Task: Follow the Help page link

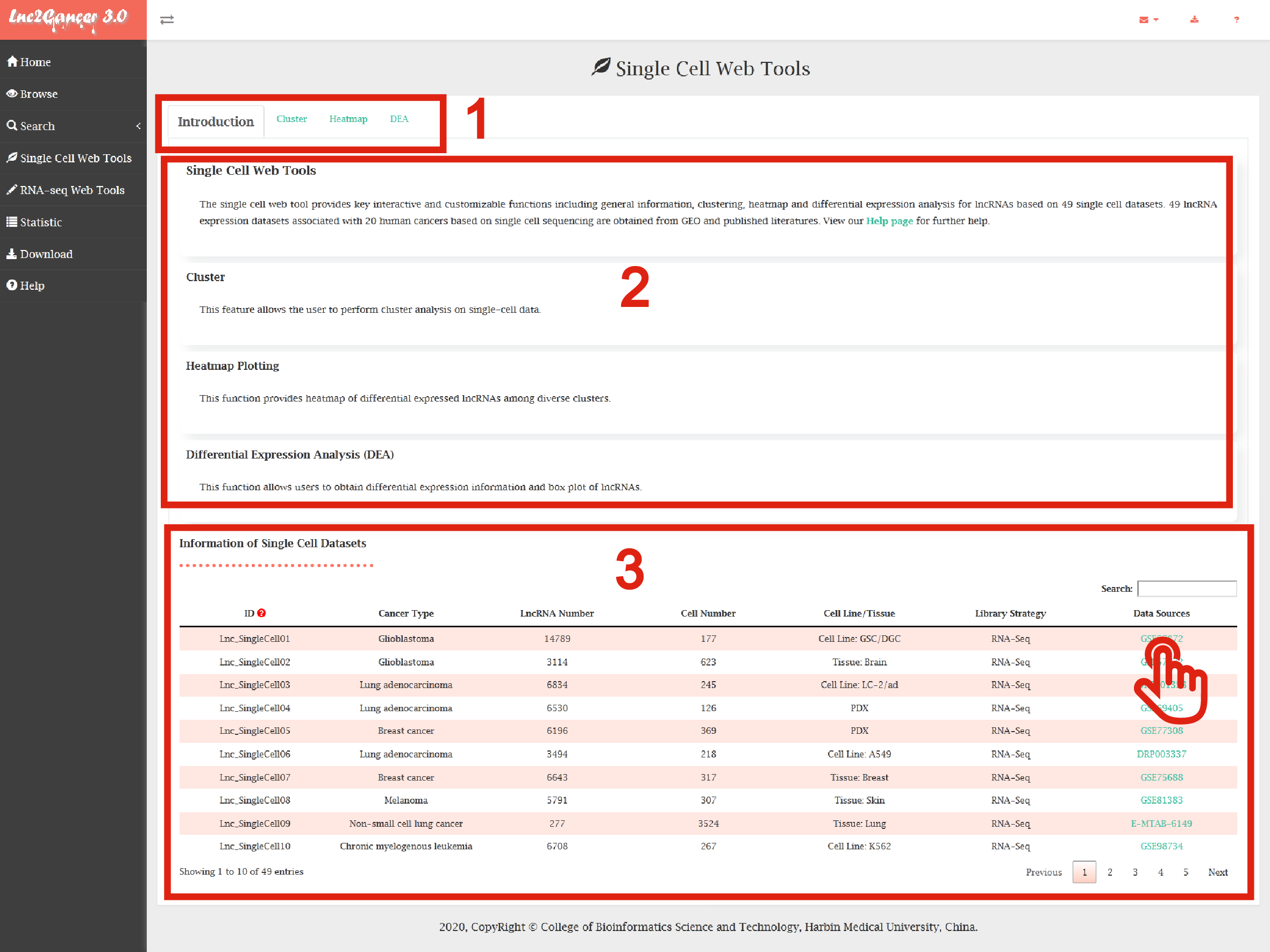Action: (889, 221)
